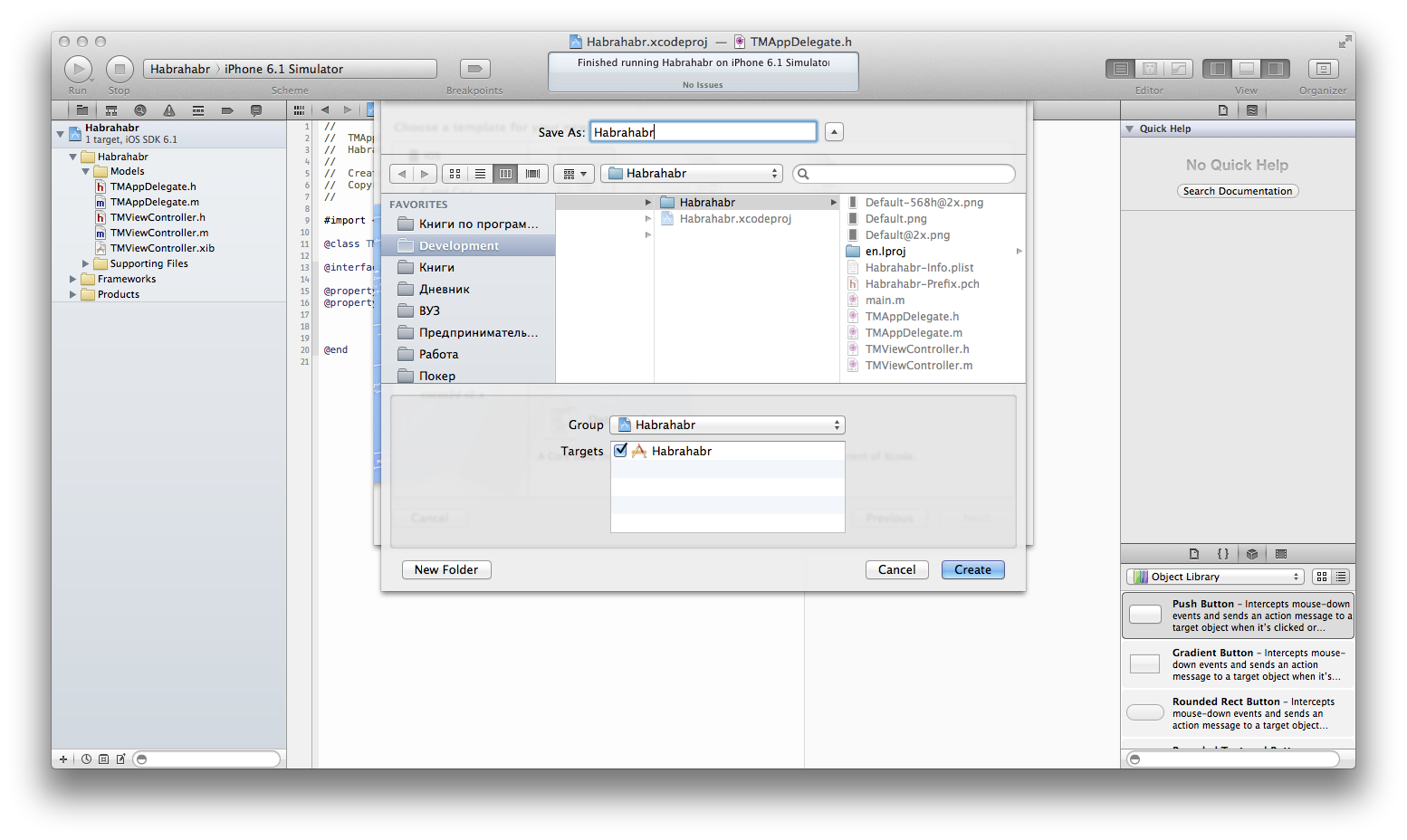
Task: Show the File inspector tab
Action: pyautogui.click(x=1223, y=110)
